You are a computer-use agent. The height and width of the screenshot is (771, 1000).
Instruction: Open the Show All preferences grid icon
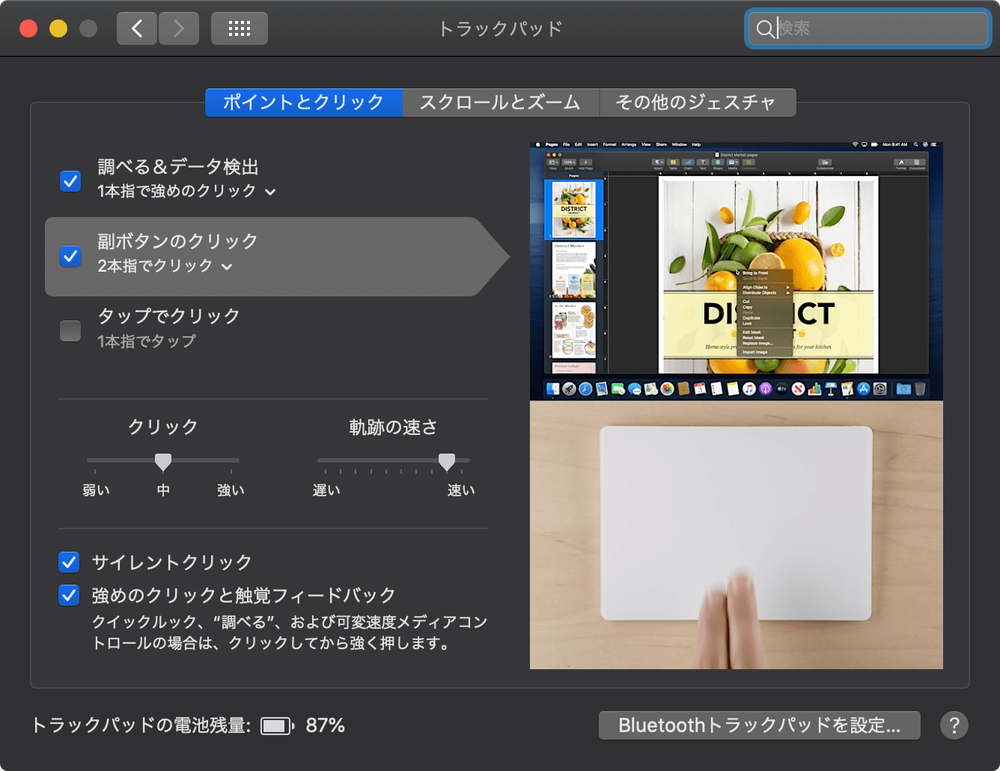(240, 28)
